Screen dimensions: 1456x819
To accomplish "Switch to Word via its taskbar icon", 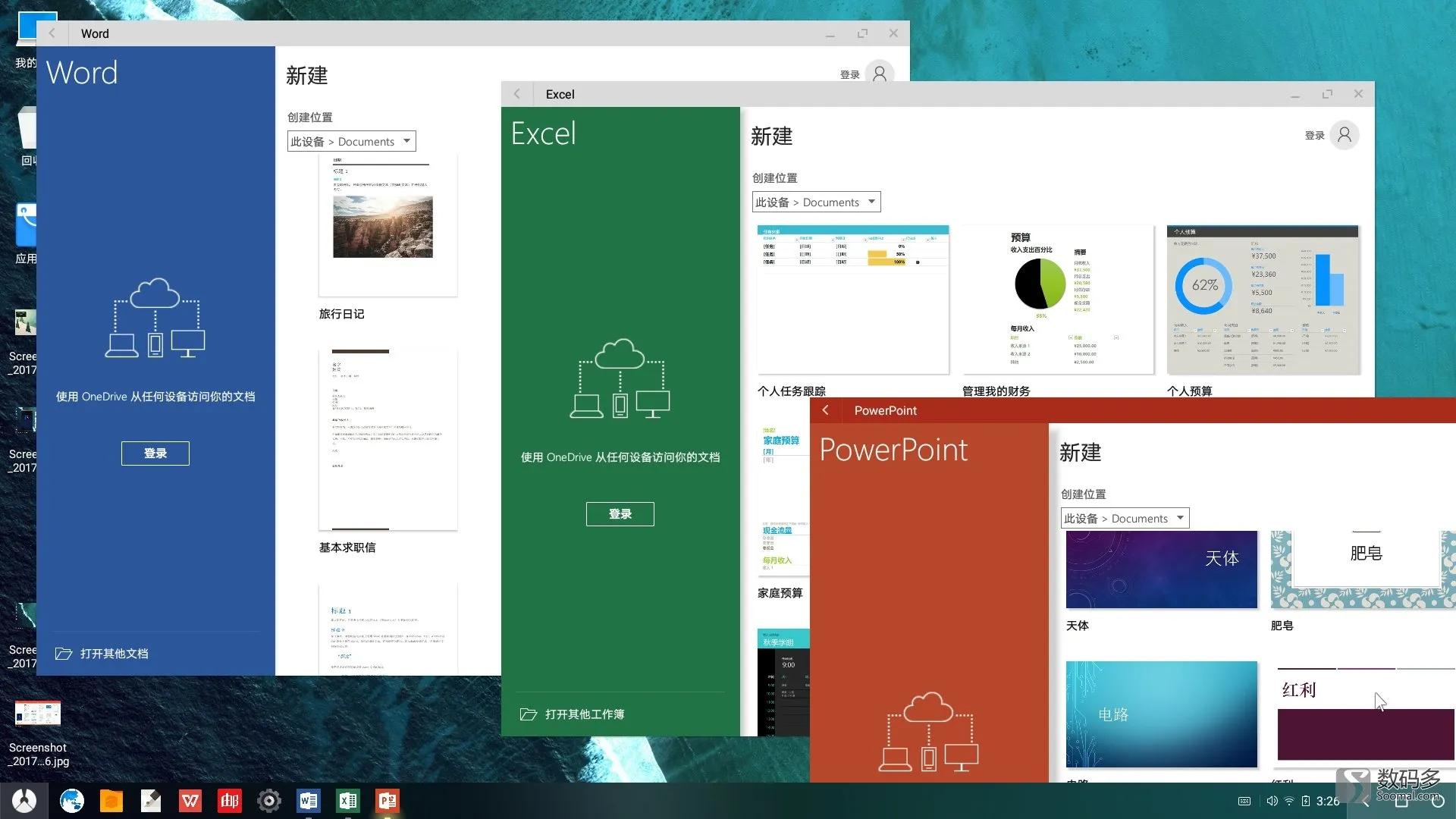I will tap(309, 801).
